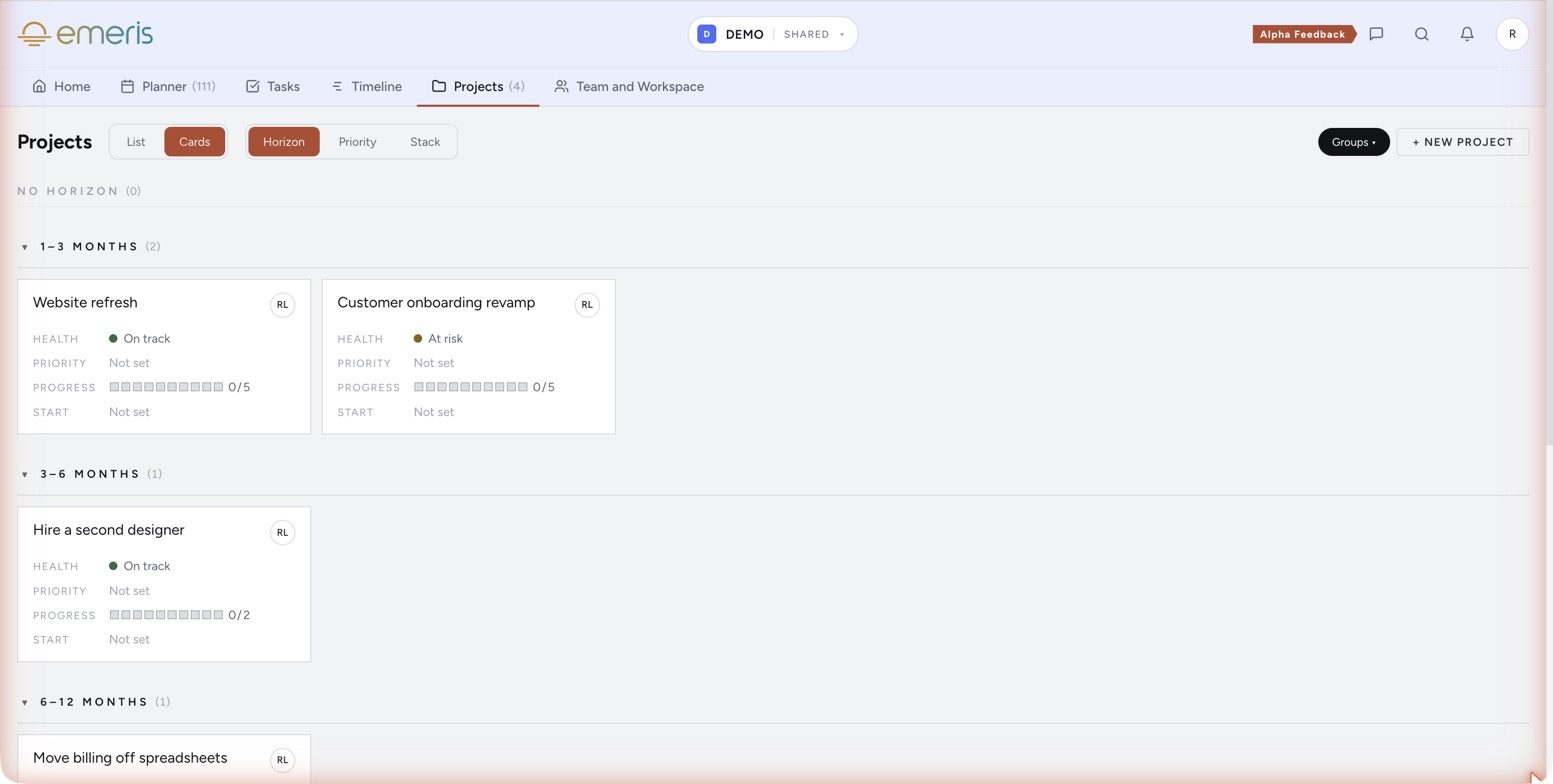Click Hire a second designer progress bar
The width and height of the screenshot is (1553, 784).
coord(166,615)
